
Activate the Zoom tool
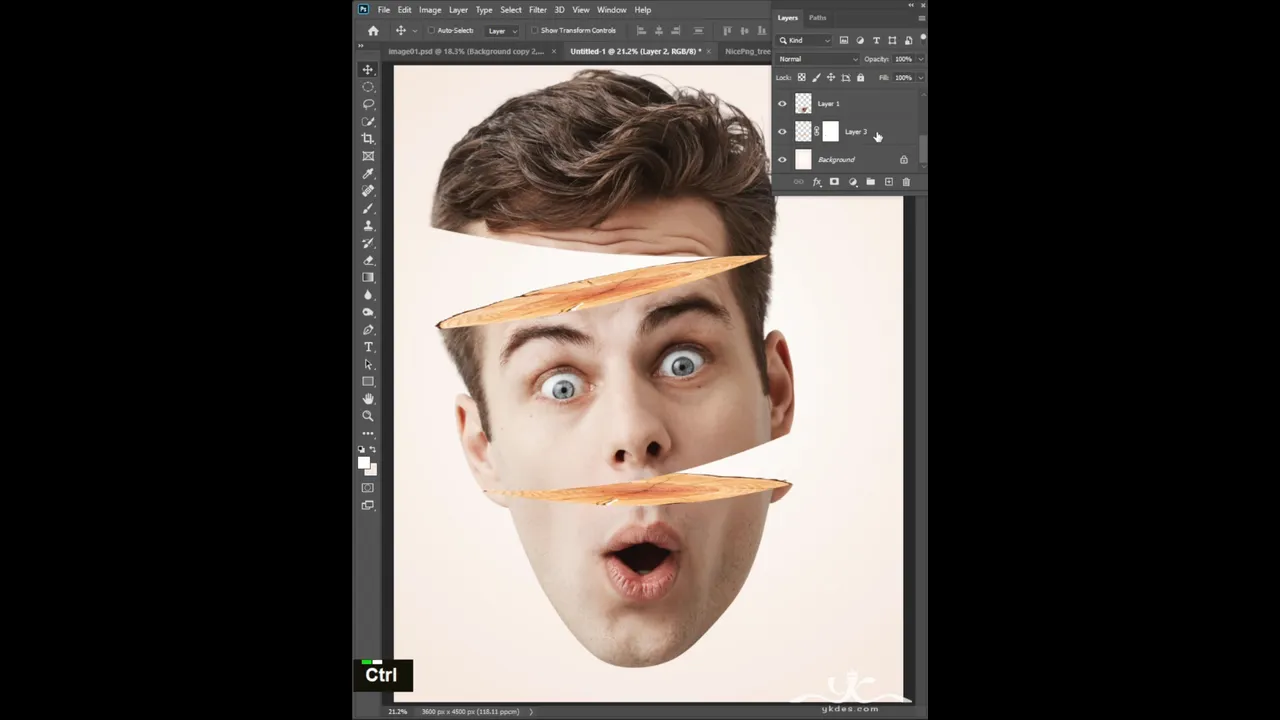[368, 416]
